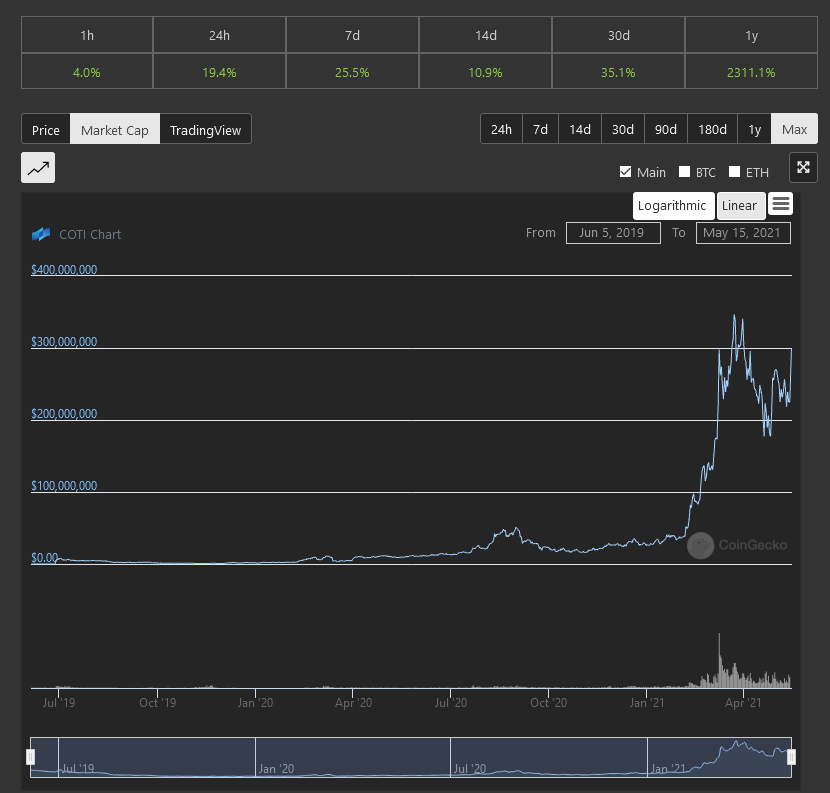Click the COTI logo icon

point(41,234)
